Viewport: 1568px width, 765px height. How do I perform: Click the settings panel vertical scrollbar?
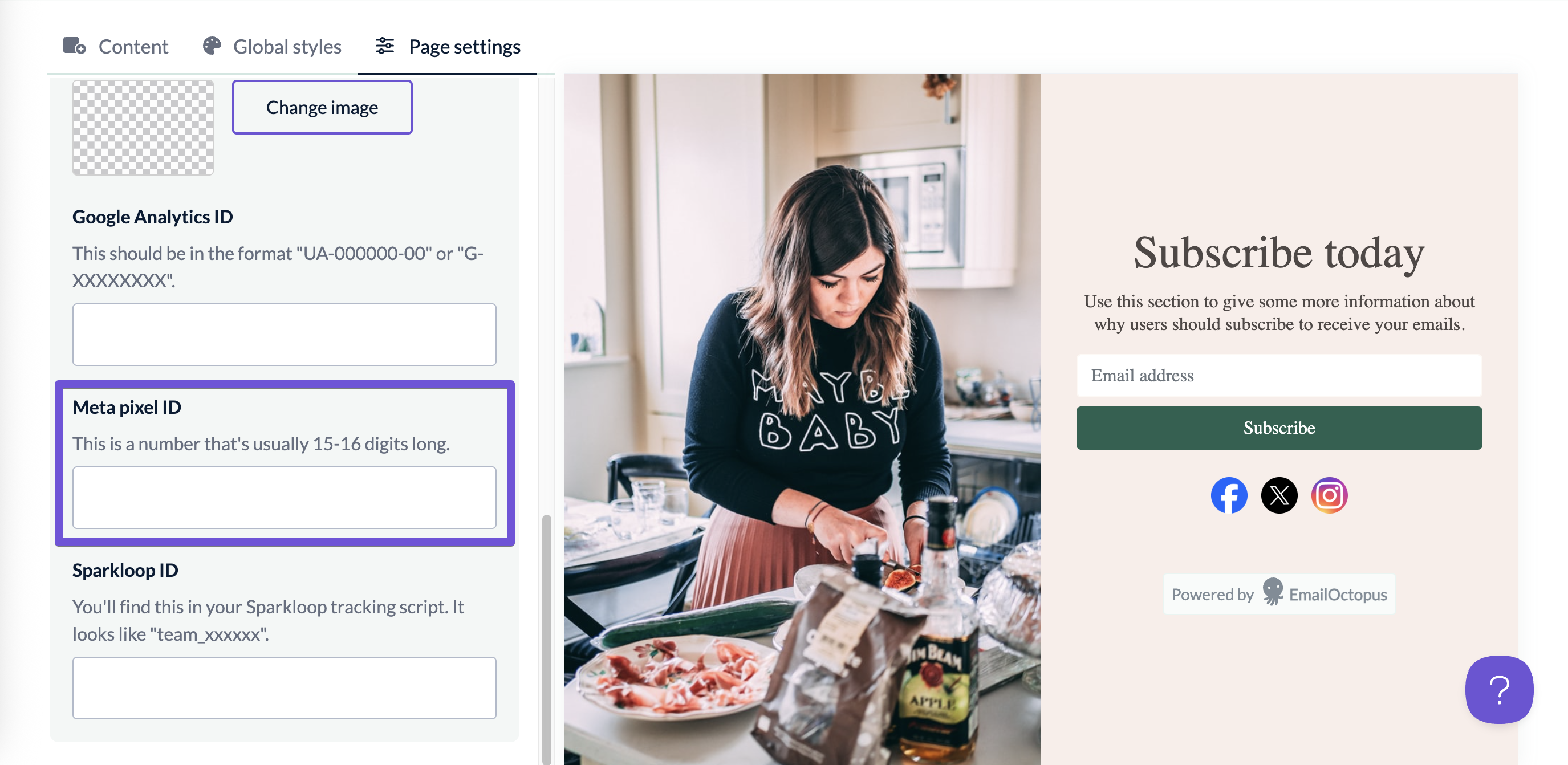click(546, 639)
